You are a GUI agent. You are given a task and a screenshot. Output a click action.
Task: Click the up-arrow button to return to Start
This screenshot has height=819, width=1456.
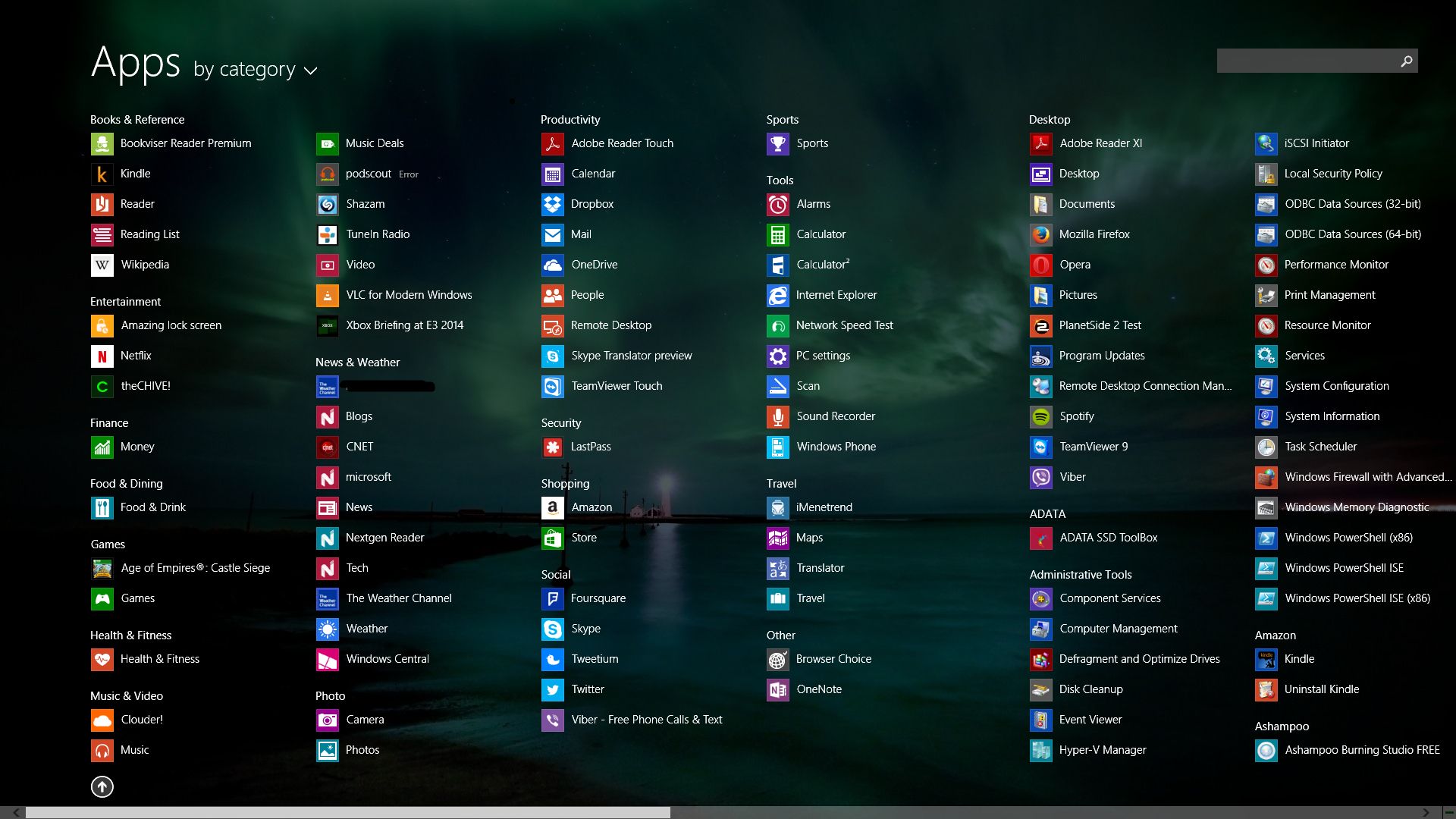(x=102, y=787)
